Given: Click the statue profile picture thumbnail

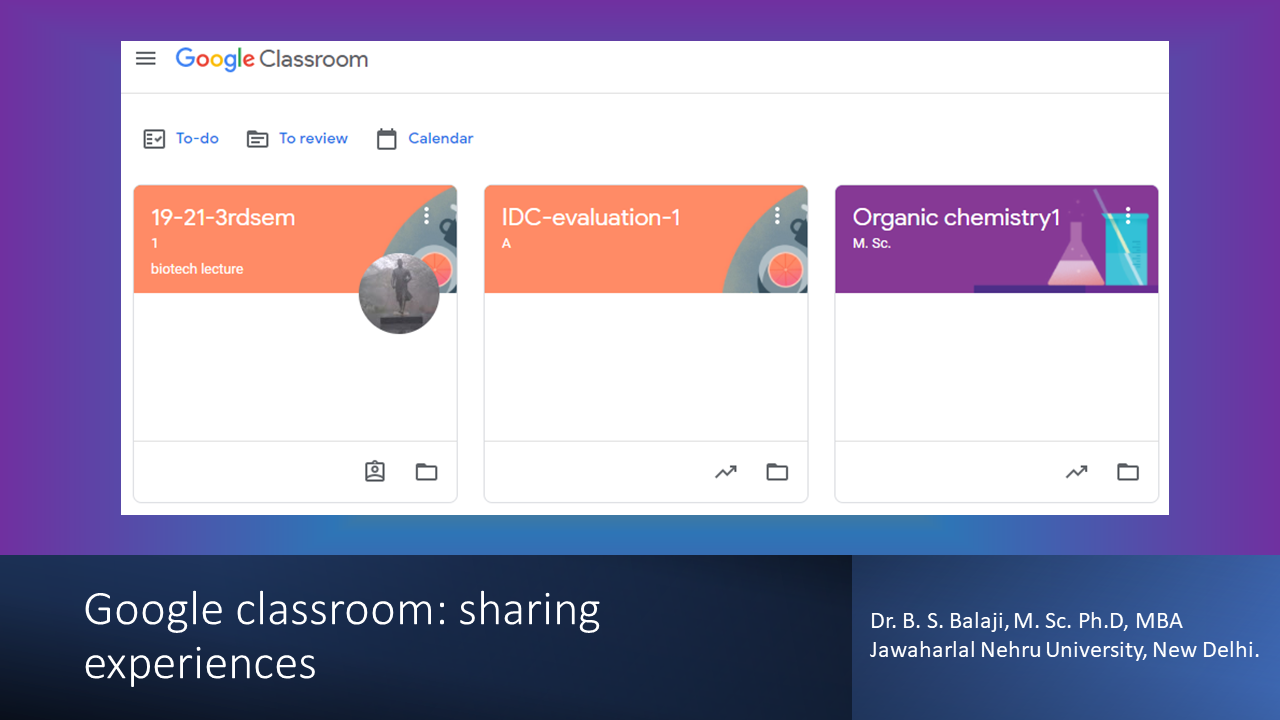Looking at the screenshot, I should tap(399, 293).
